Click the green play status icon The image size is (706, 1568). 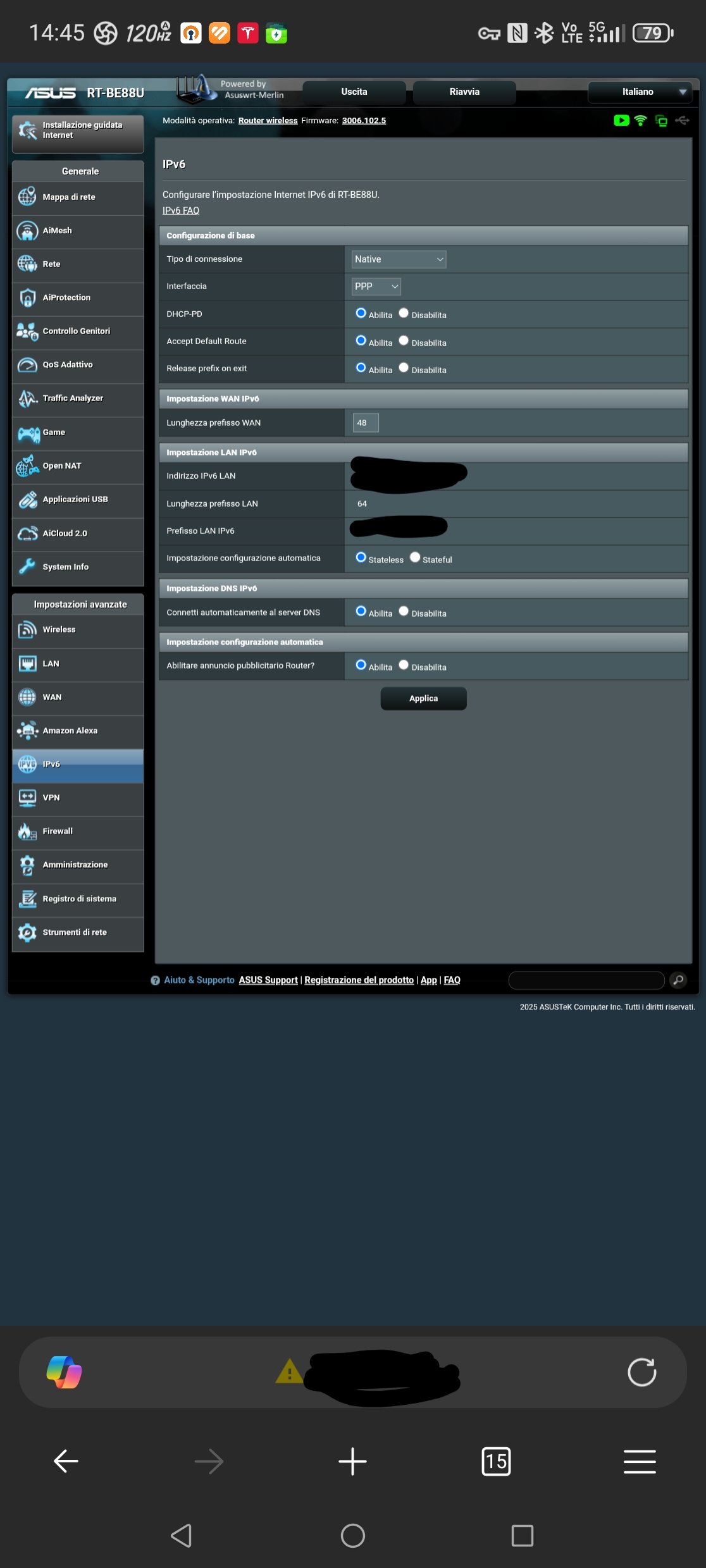point(621,120)
